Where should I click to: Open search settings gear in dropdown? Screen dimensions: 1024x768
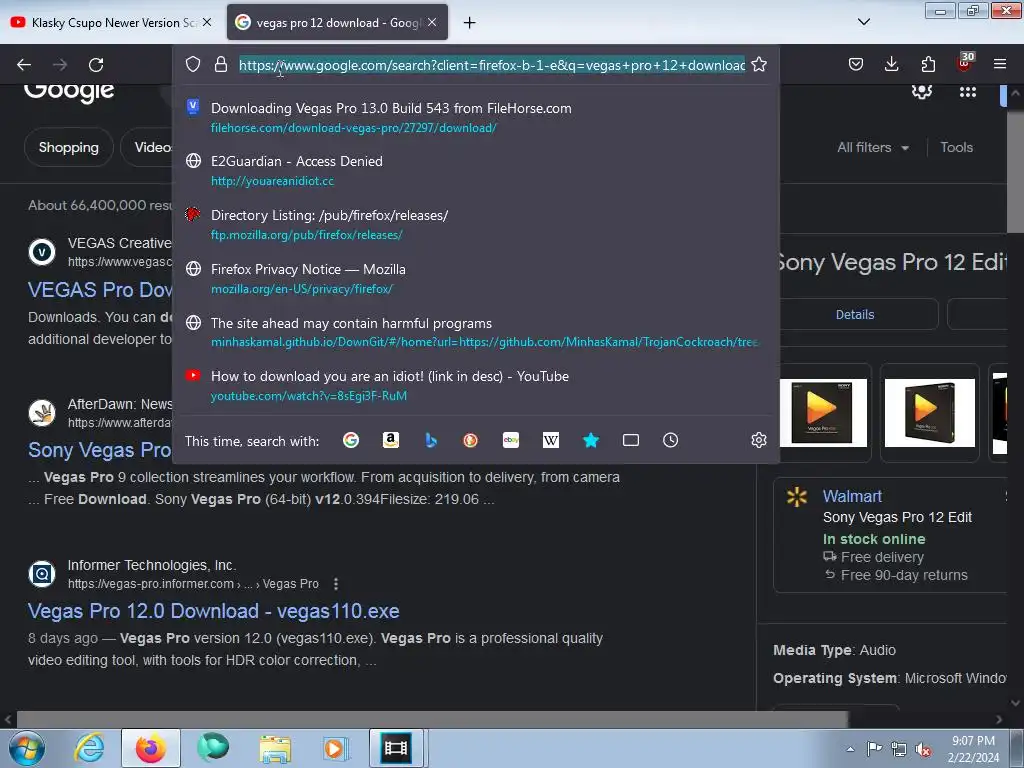point(759,440)
